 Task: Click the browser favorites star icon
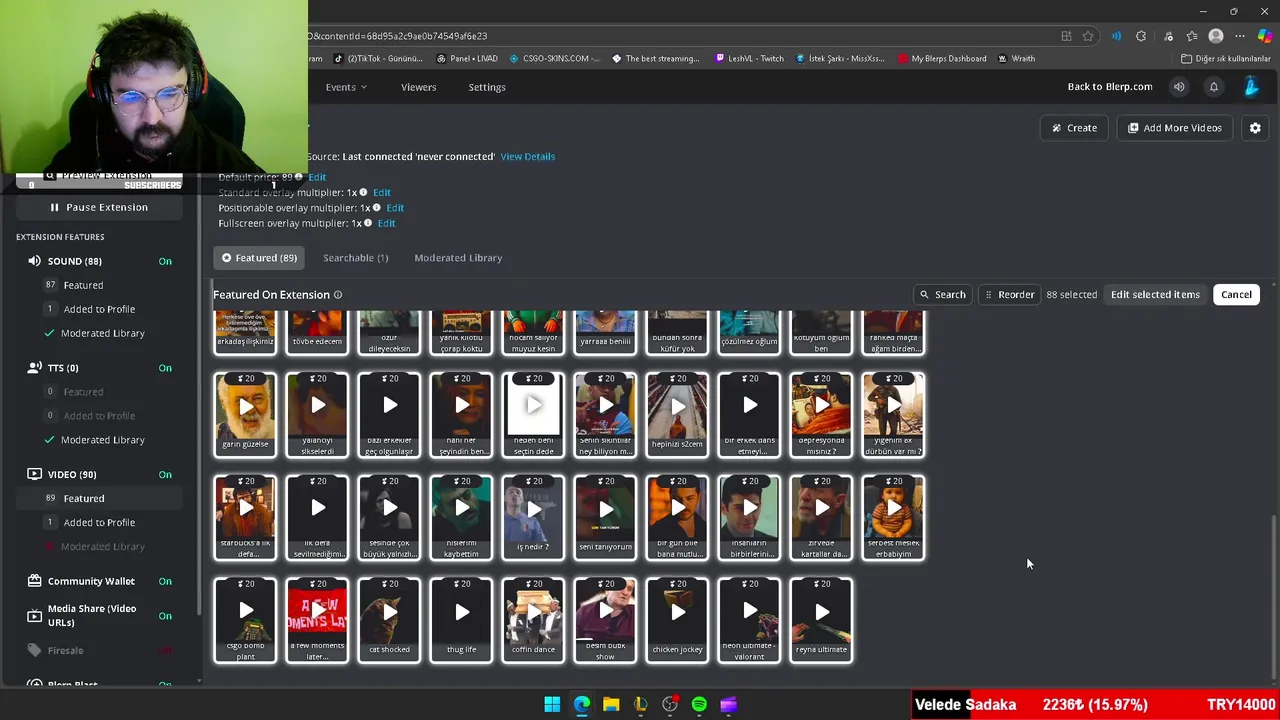1088,36
